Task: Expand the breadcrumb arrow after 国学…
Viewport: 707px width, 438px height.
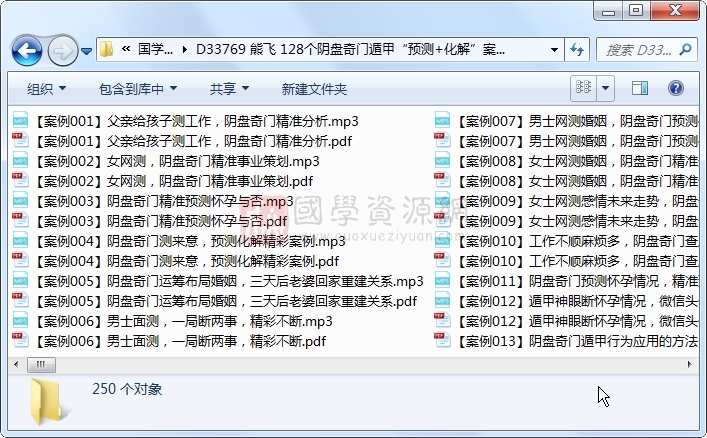Action: pyautogui.click(x=184, y=50)
